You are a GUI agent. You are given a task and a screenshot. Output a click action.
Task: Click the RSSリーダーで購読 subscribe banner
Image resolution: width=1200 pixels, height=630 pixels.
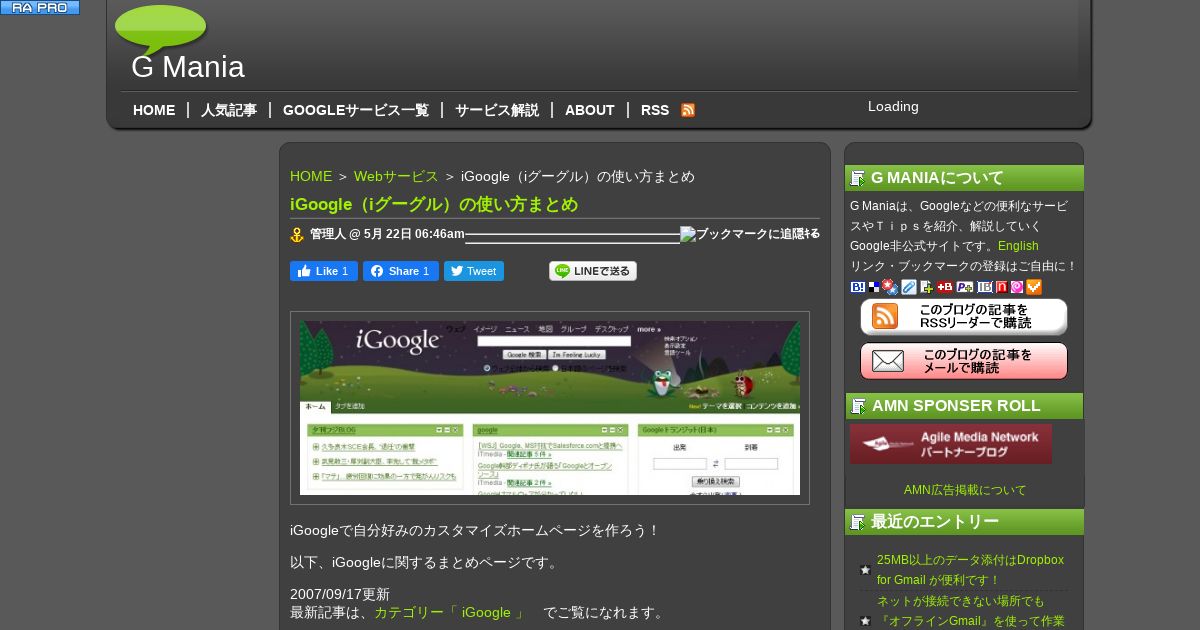[964, 317]
